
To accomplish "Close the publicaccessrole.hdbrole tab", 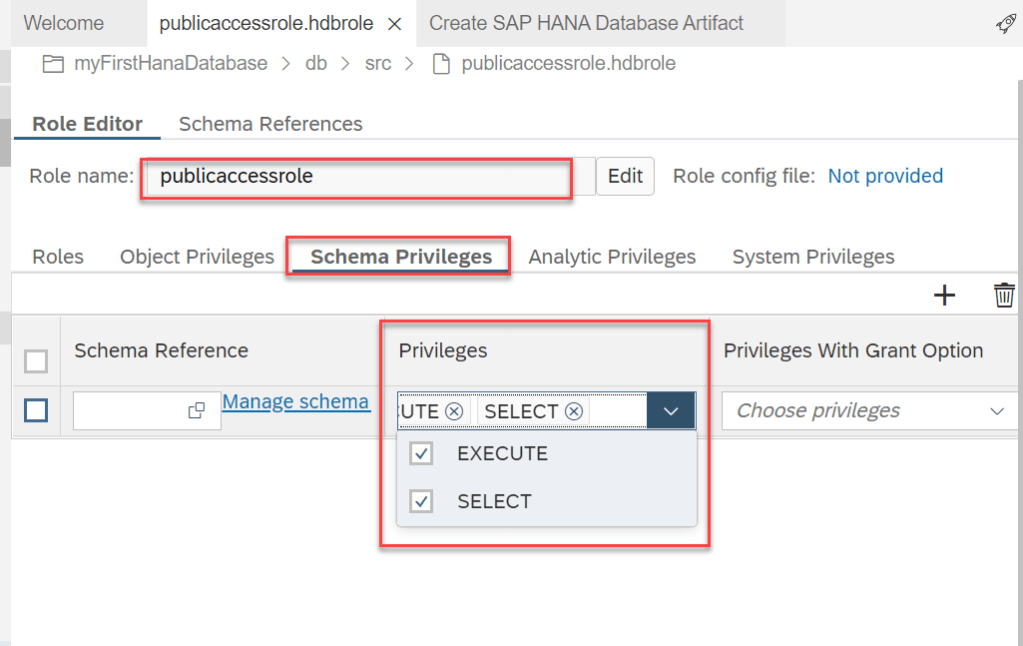I will (394, 23).
